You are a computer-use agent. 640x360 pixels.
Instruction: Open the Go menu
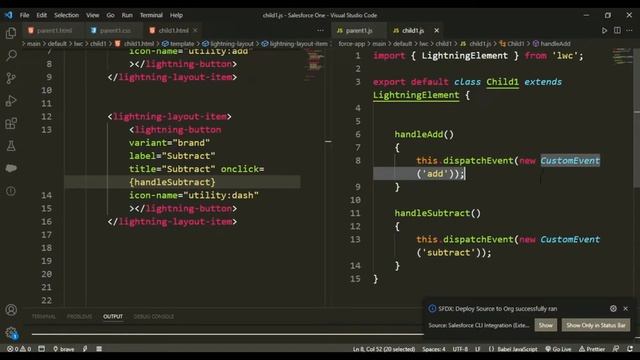(x=111, y=15)
